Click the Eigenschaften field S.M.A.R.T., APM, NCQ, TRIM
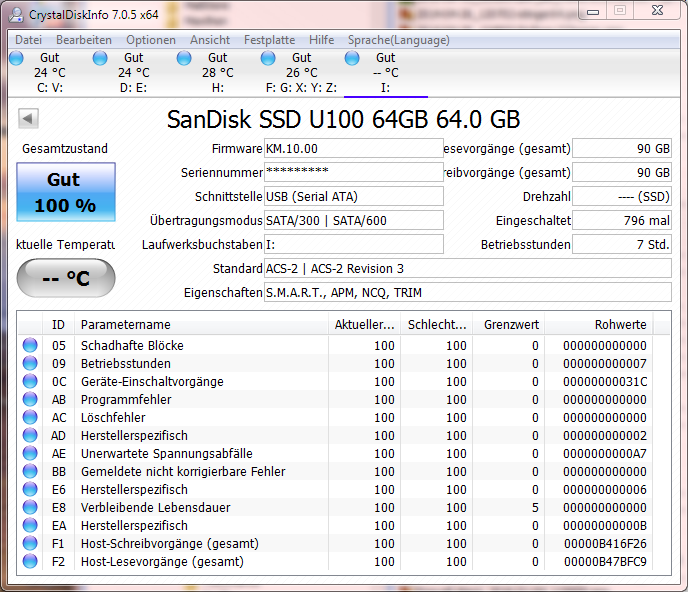The width and height of the screenshot is (688, 592). [x=468, y=292]
